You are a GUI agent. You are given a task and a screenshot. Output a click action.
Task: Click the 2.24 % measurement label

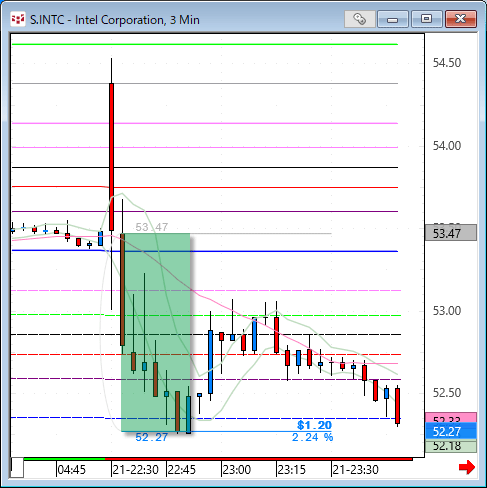[x=312, y=437]
